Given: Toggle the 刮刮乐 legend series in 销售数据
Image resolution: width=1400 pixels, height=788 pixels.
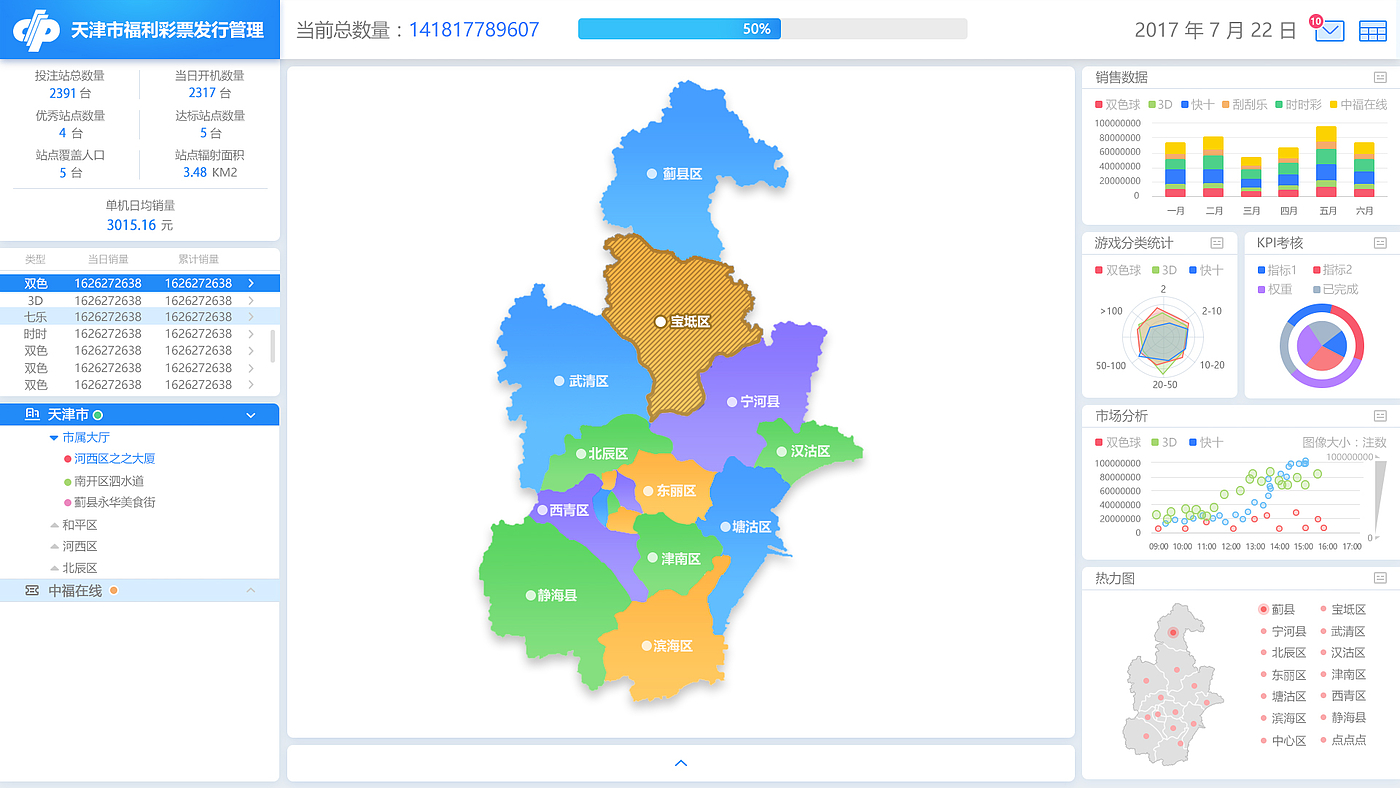Looking at the screenshot, I should coord(1244,104).
